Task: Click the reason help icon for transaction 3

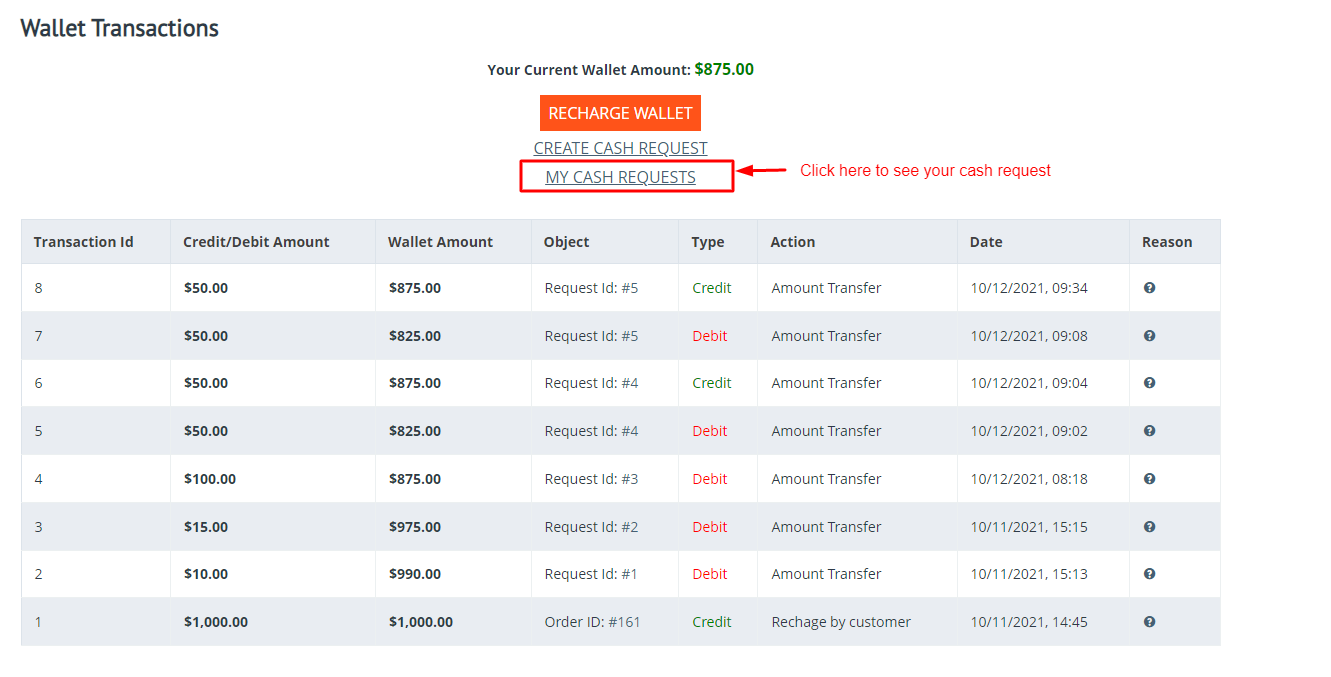Action: pos(1149,527)
